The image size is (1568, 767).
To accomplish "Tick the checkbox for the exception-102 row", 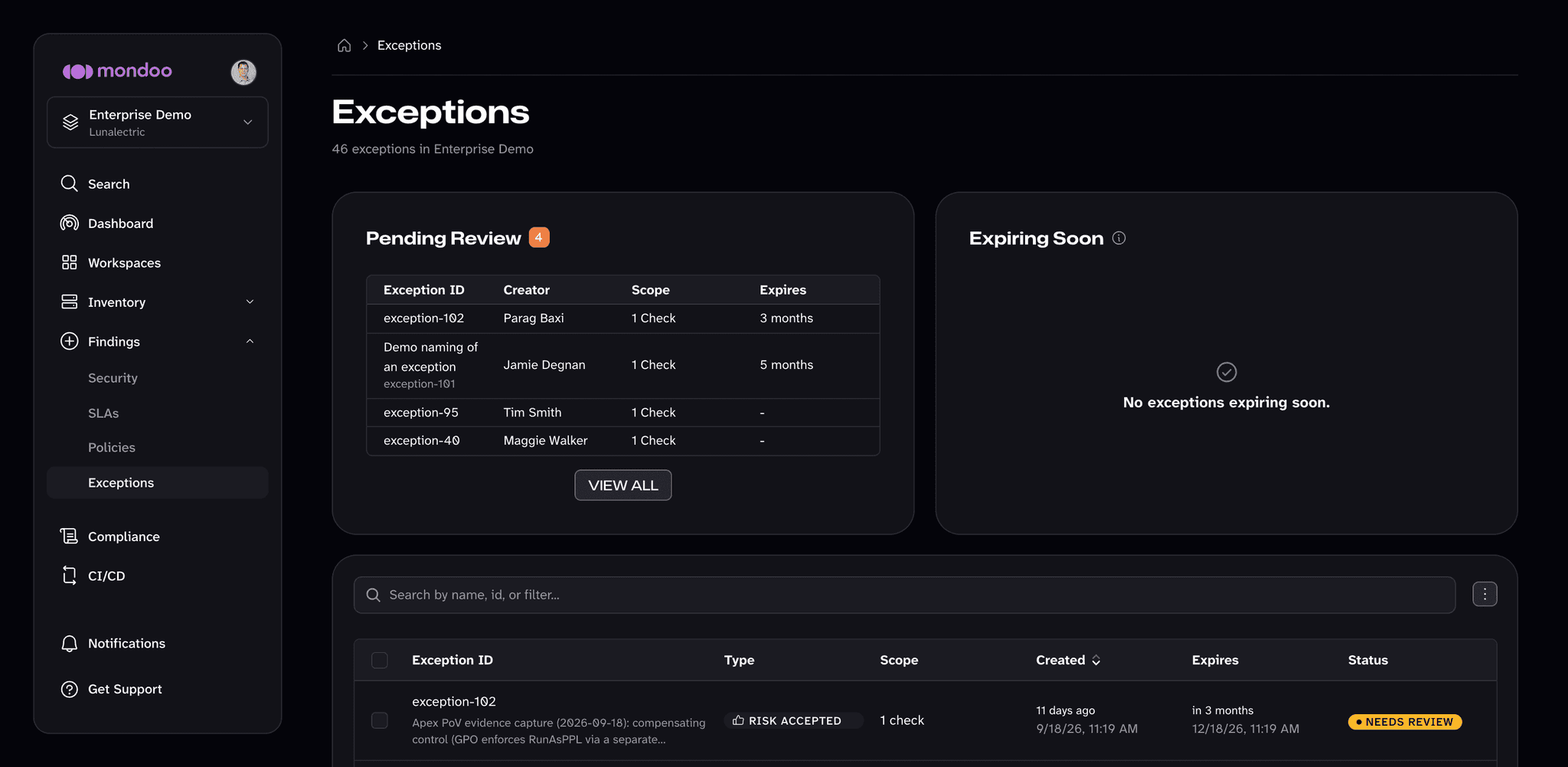I will [x=380, y=720].
